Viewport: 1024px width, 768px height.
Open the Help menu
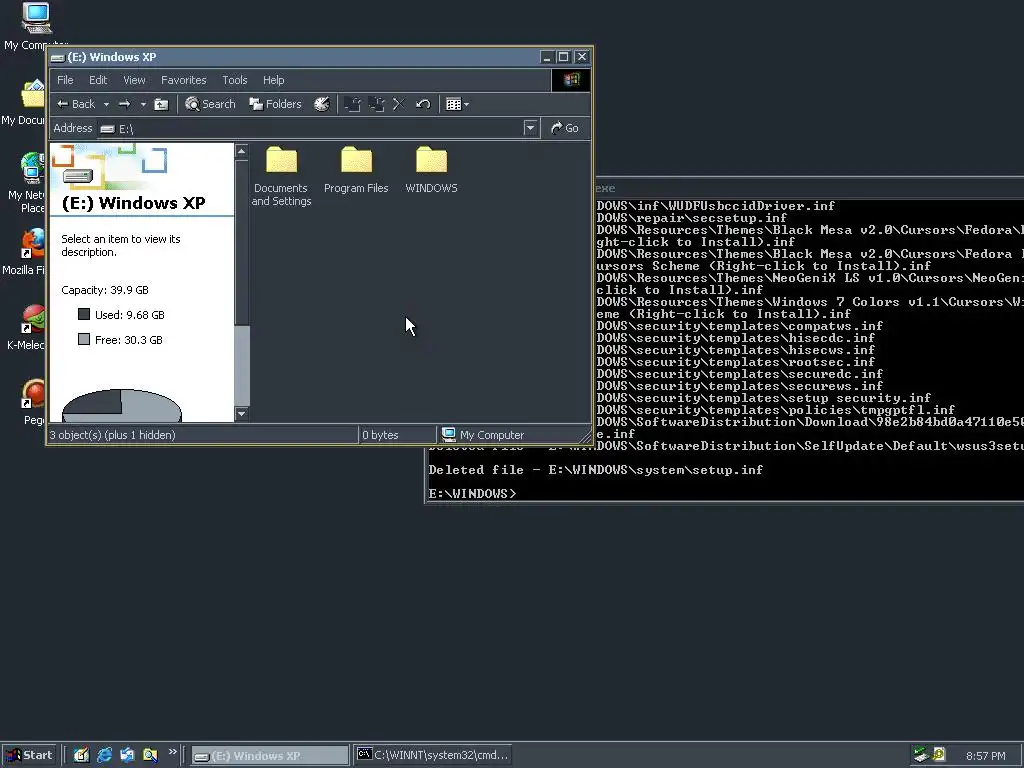[274, 80]
